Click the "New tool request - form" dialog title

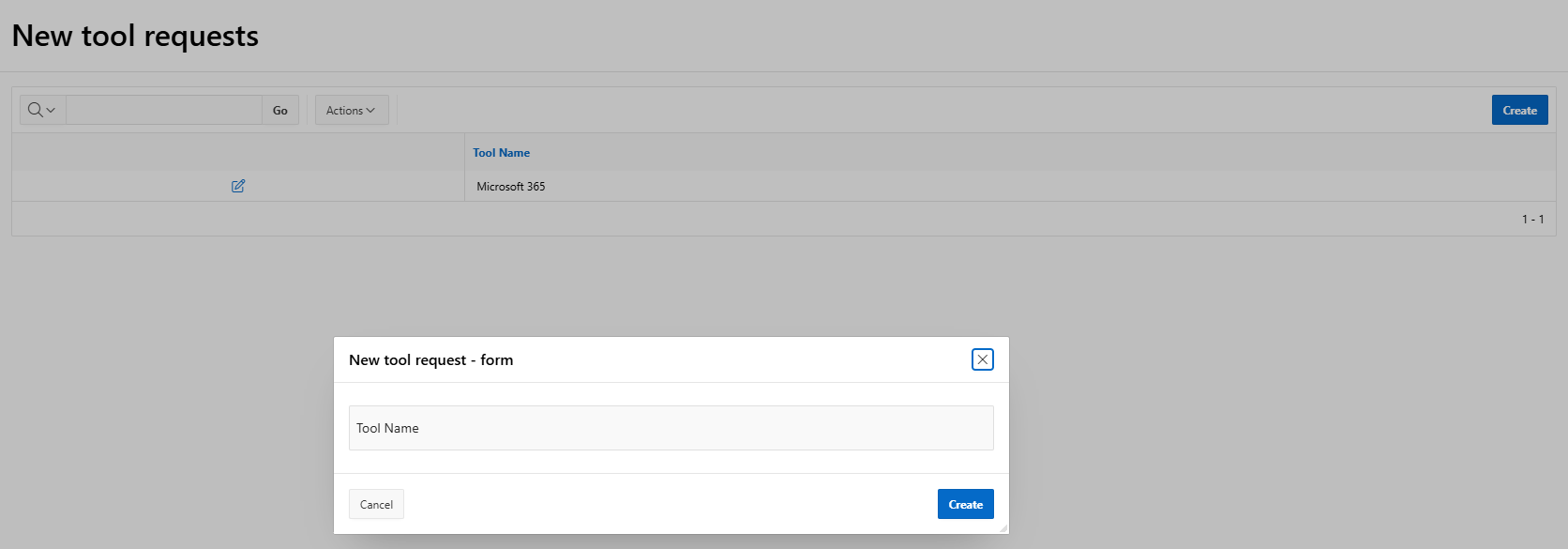coord(430,359)
